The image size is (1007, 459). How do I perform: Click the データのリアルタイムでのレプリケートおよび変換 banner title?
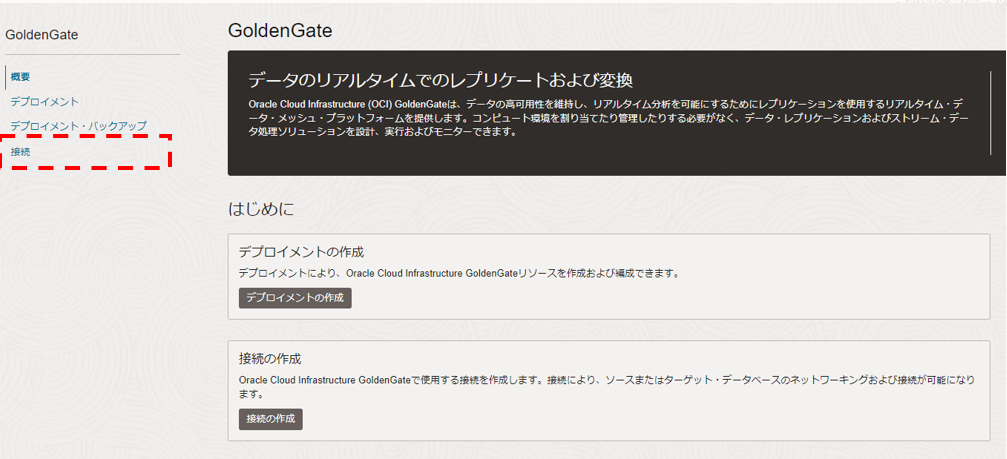pos(441,82)
